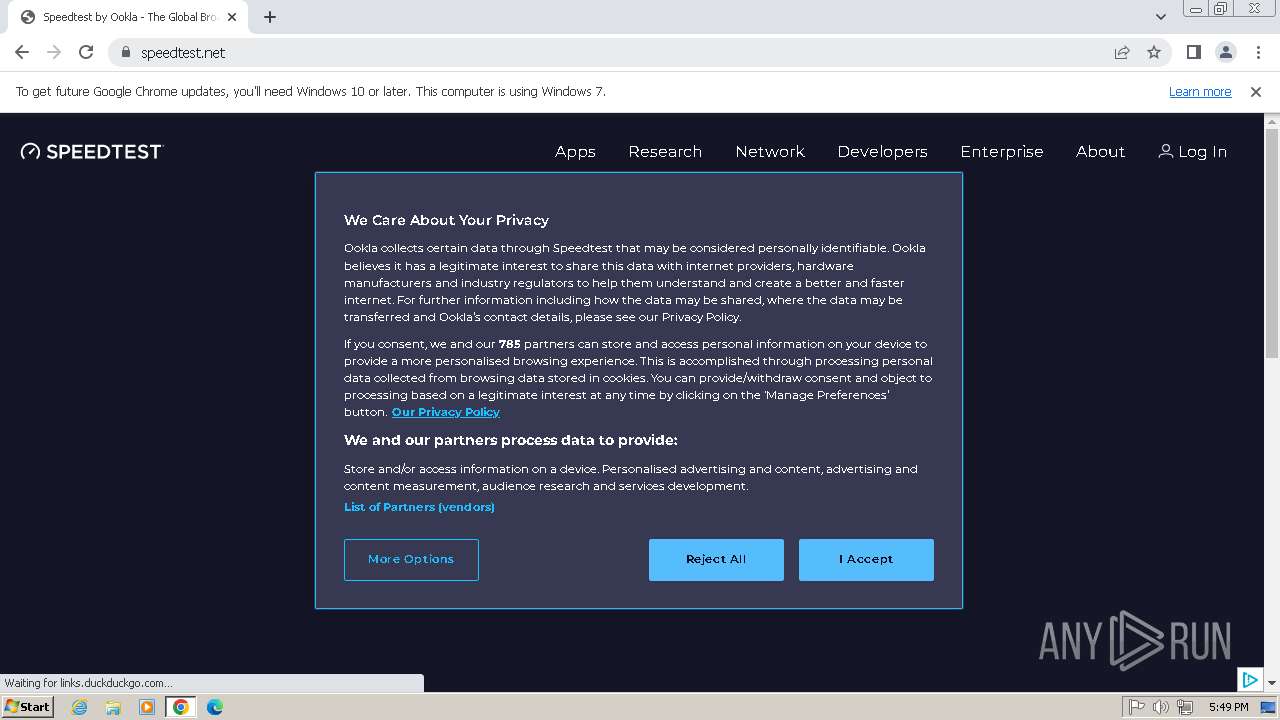The width and height of the screenshot is (1280, 720).
Task: Open the Learn more link
Action: click(x=1200, y=92)
